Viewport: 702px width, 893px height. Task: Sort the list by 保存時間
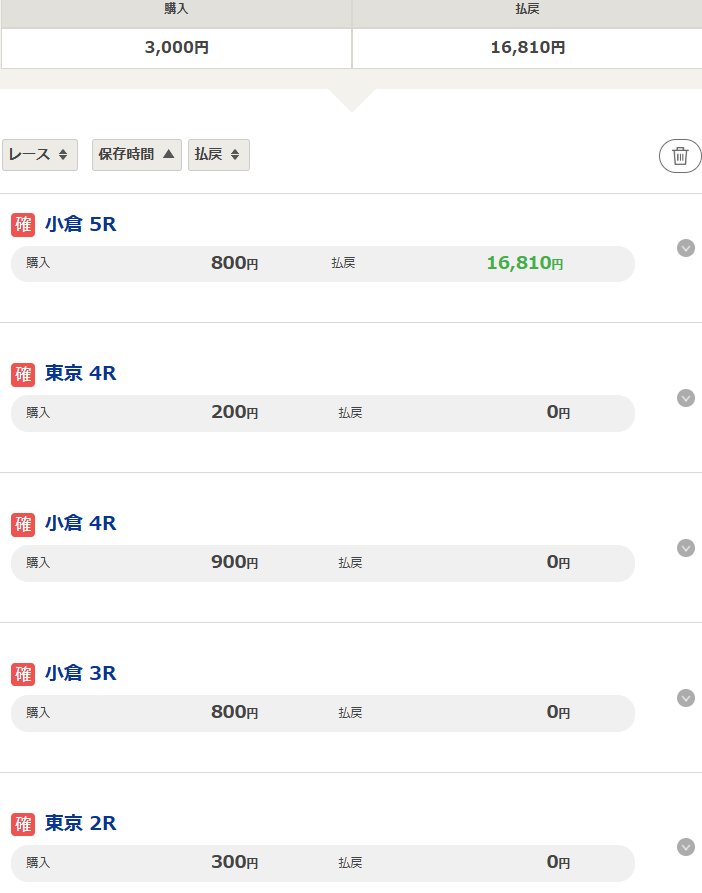(137, 155)
